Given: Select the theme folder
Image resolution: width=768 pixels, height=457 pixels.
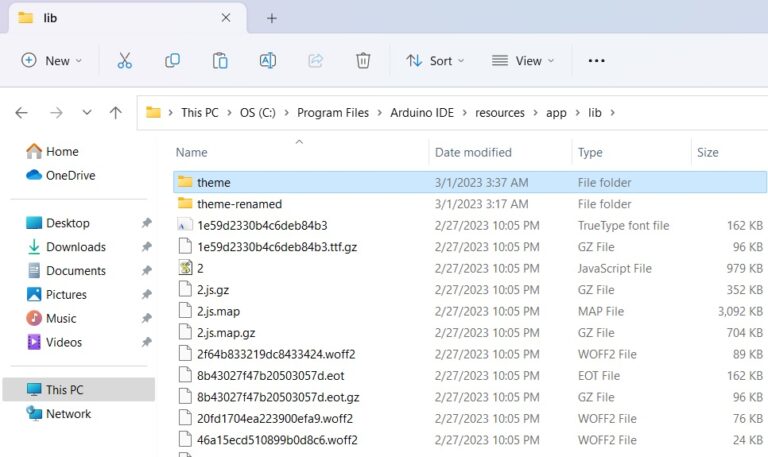Looking at the screenshot, I should [470, 182].
